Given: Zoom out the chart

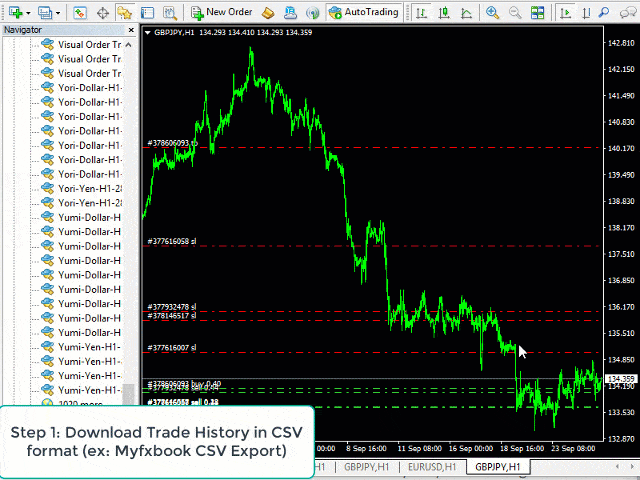Looking at the screenshot, I should [515, 13].
